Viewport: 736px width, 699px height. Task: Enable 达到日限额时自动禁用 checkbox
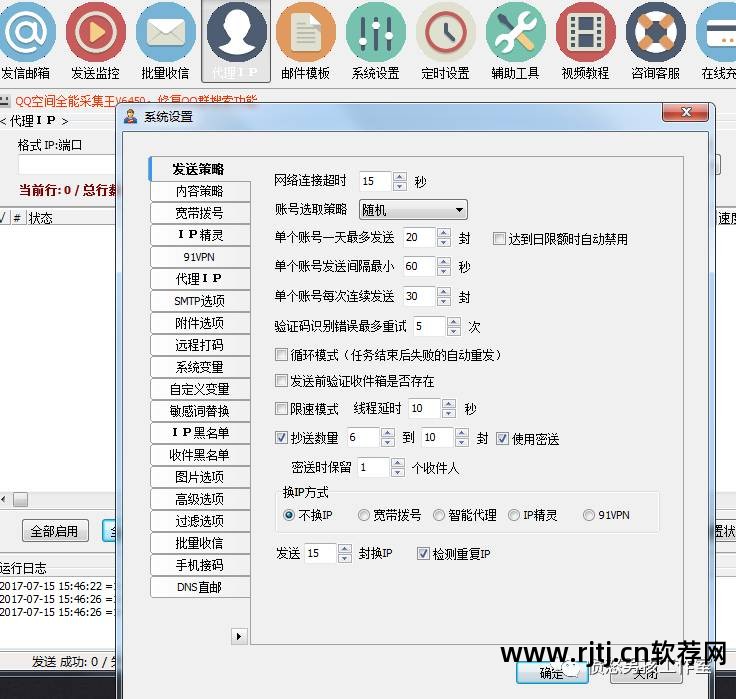point(499,239)
